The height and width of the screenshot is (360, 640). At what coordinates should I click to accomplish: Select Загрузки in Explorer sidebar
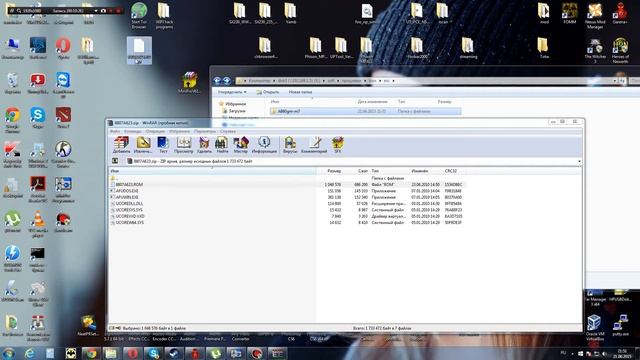pyautogui.click(x=234, y=111)
